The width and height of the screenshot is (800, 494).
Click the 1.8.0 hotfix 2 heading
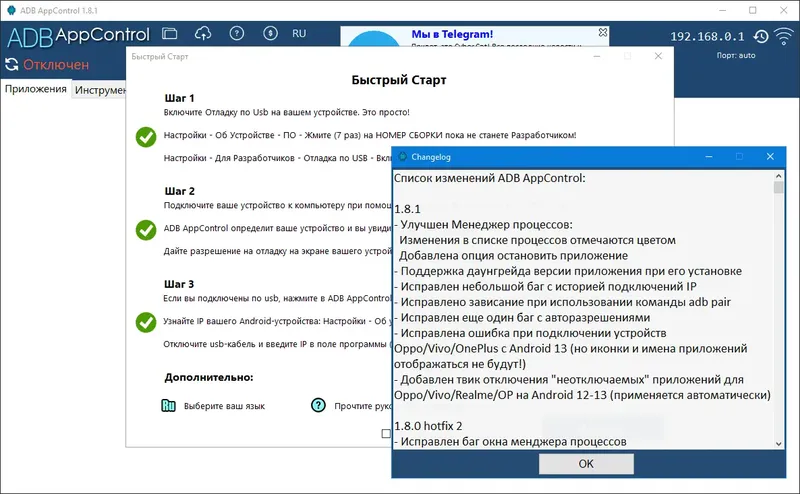coord(428,426)
